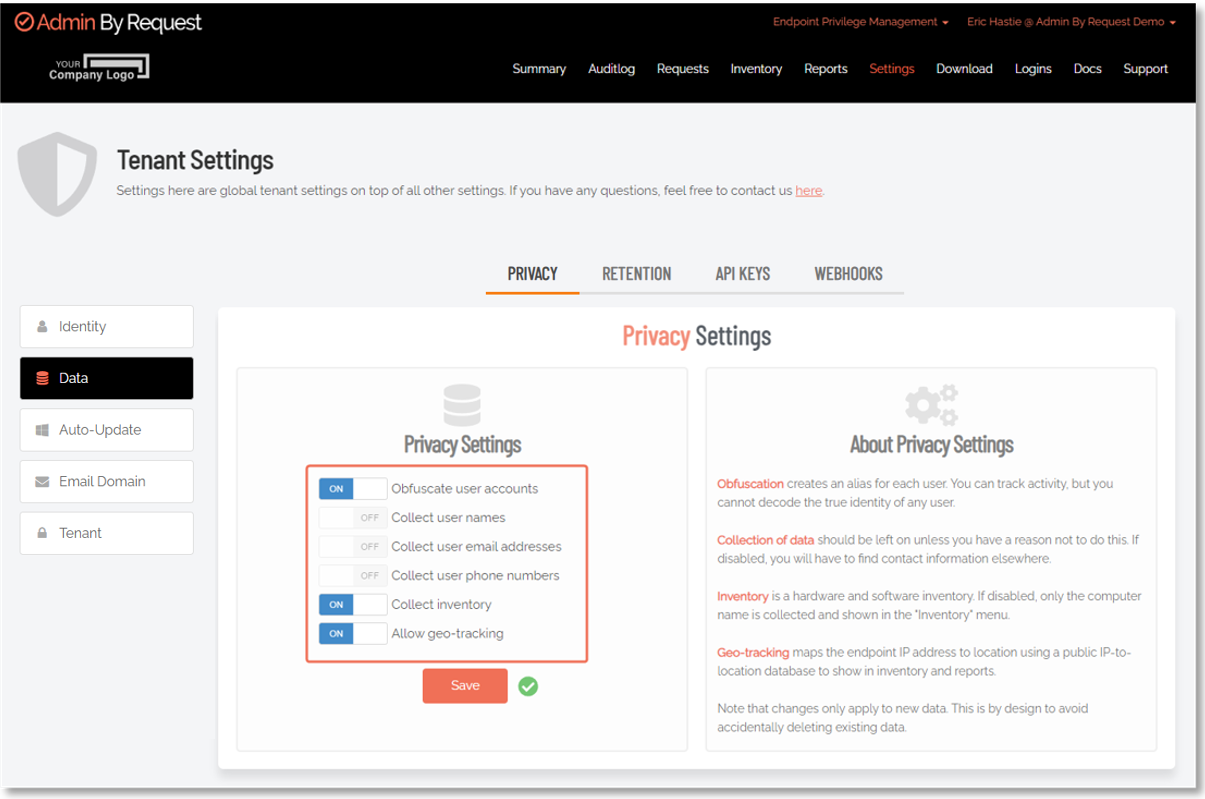Open the API Keys tab

[x=742, y=274]
